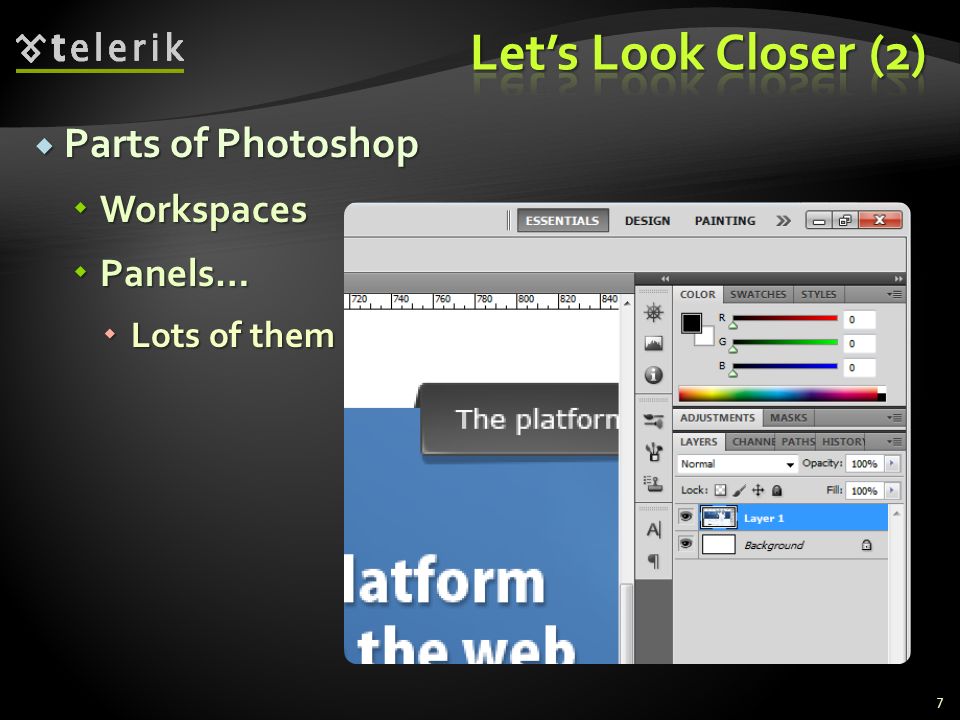Click the 'The platform' dark button on canvas
Viewport: 960px width, 720px height.
click(x=519, y=419)
